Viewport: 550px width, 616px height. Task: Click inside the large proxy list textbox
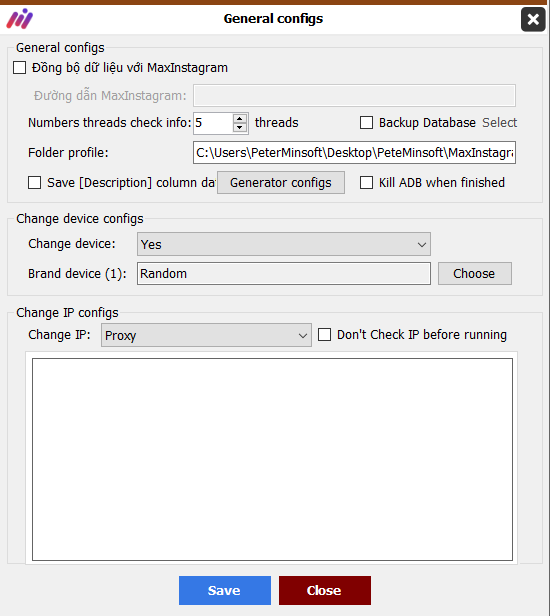pyautogui.click(x=272, y=459)
